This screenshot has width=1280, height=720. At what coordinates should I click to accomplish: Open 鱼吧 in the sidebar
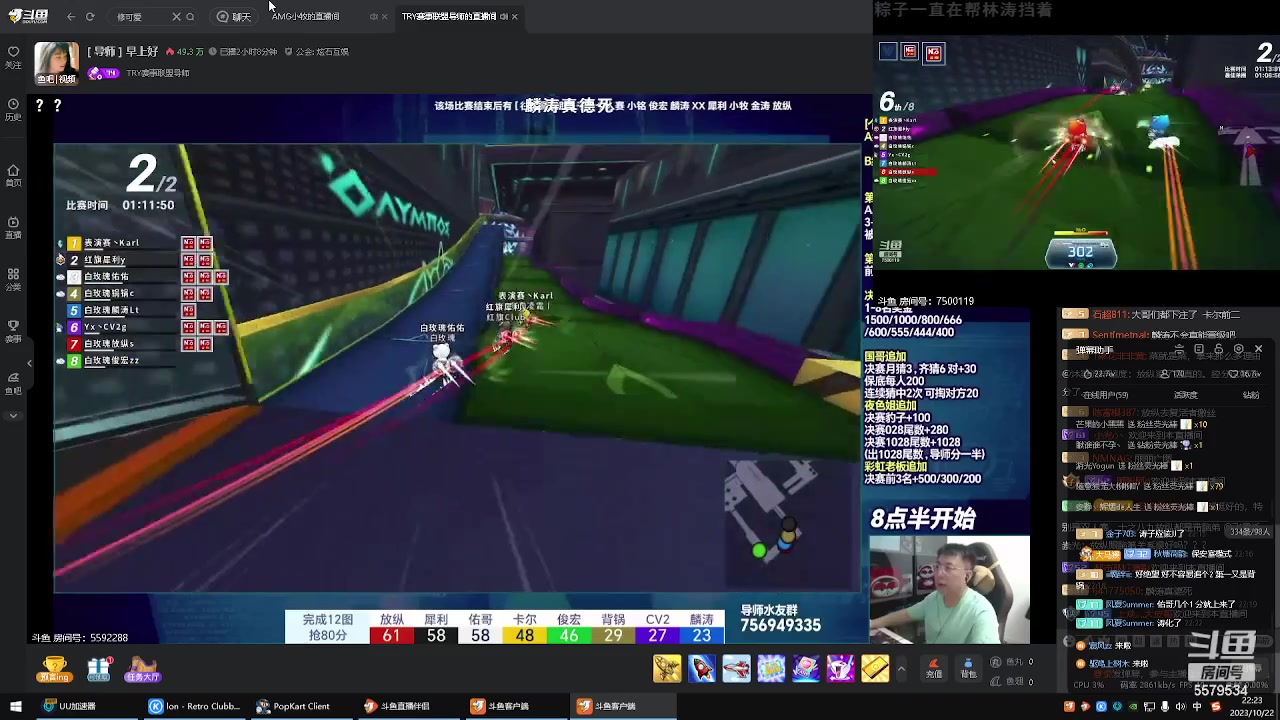13,383
